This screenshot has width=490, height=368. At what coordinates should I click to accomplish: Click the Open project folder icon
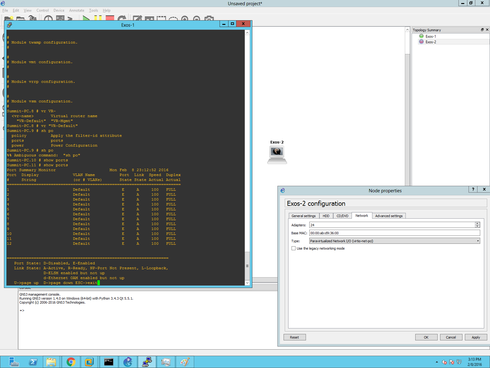[x=21, y=19]
